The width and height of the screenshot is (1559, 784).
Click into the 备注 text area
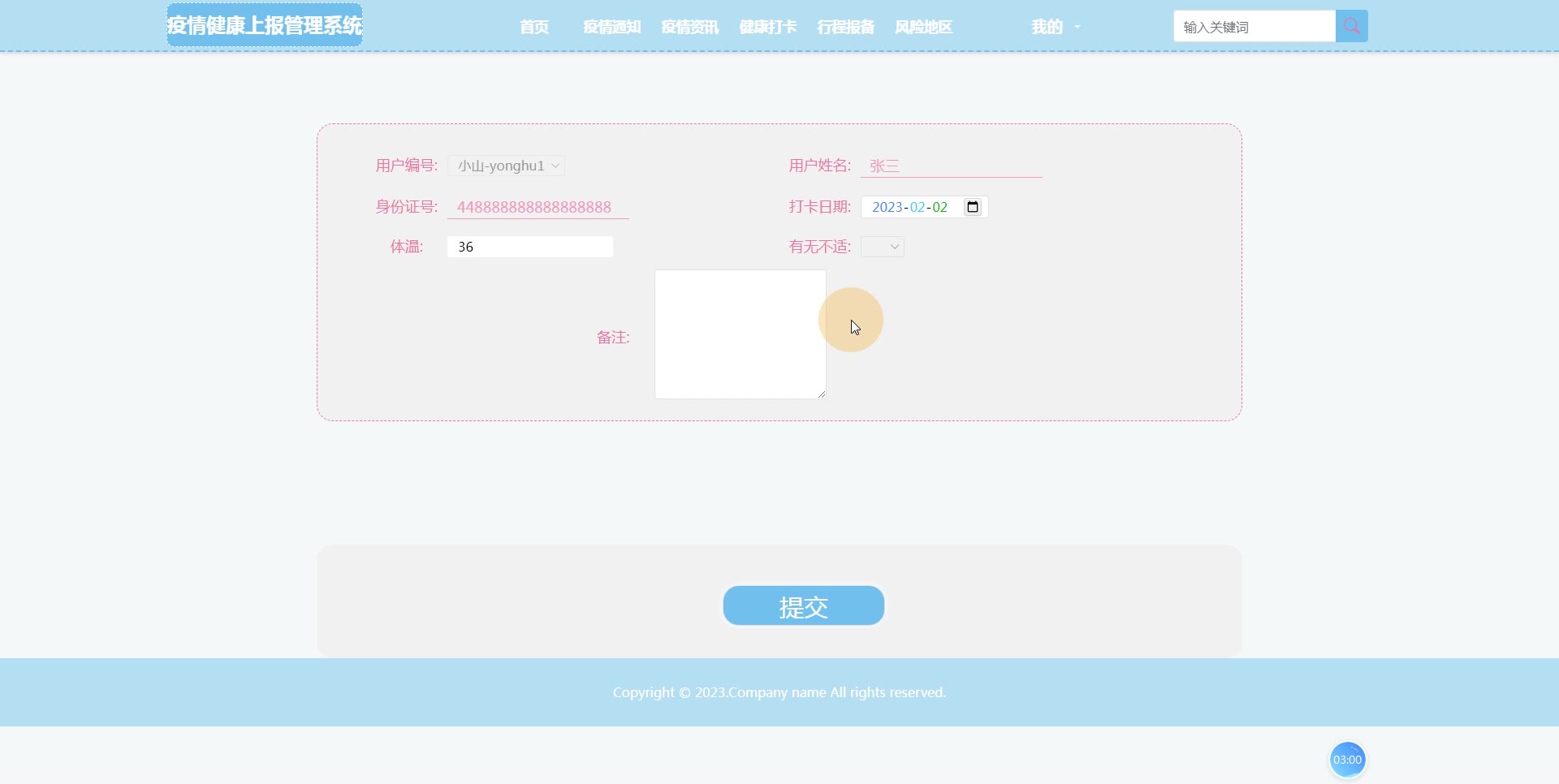[x=741, y=334]
